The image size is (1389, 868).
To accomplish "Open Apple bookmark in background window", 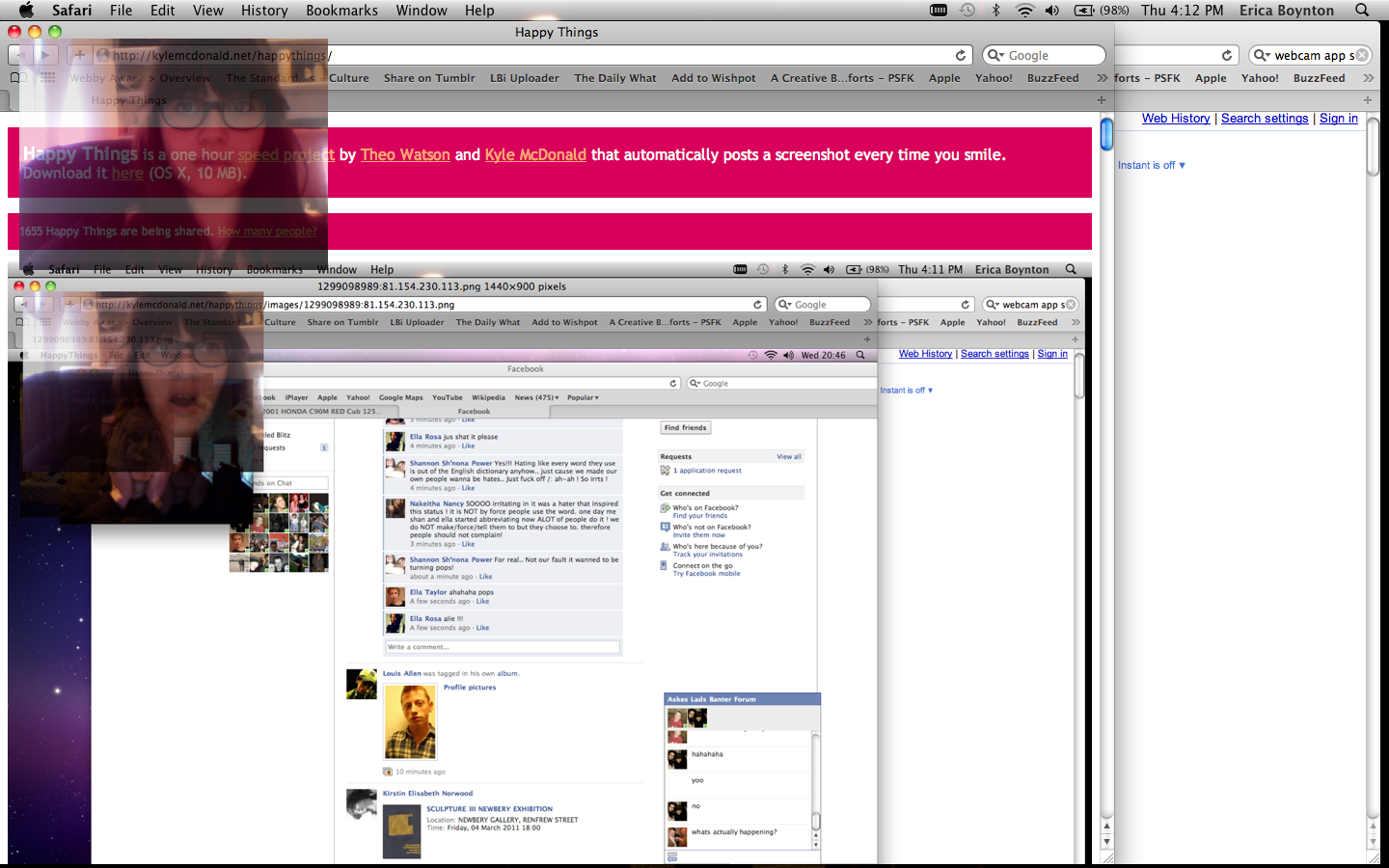I will (x=1211, y=78).
